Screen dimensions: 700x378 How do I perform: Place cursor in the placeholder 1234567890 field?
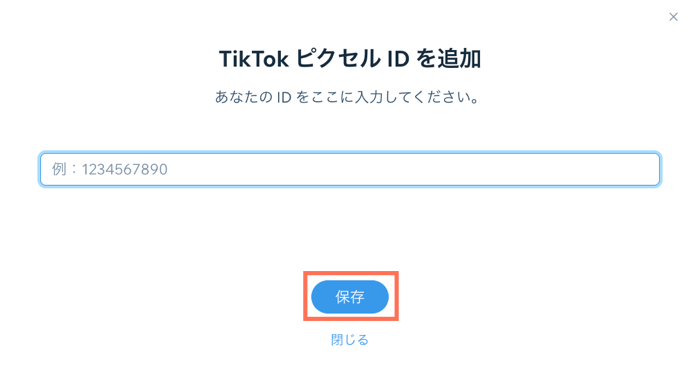350,169
